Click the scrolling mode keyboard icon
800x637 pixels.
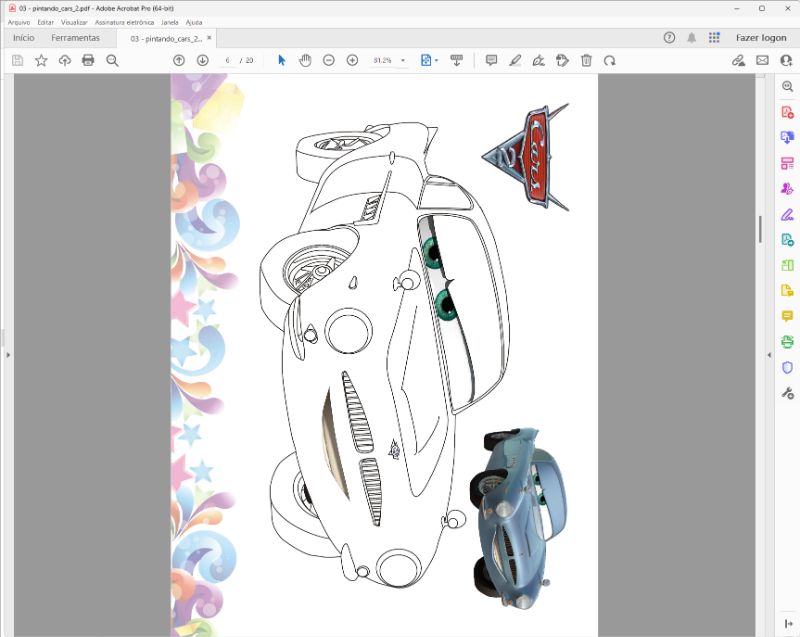tap(457, 60)
